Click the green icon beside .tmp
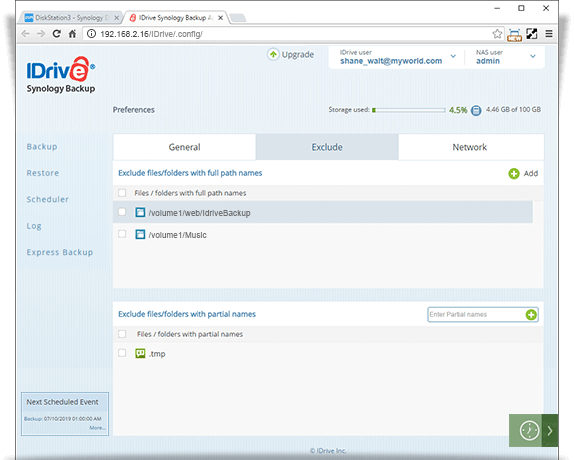The image size is (574, 460). pyautogui.click(x=140, y=353)
